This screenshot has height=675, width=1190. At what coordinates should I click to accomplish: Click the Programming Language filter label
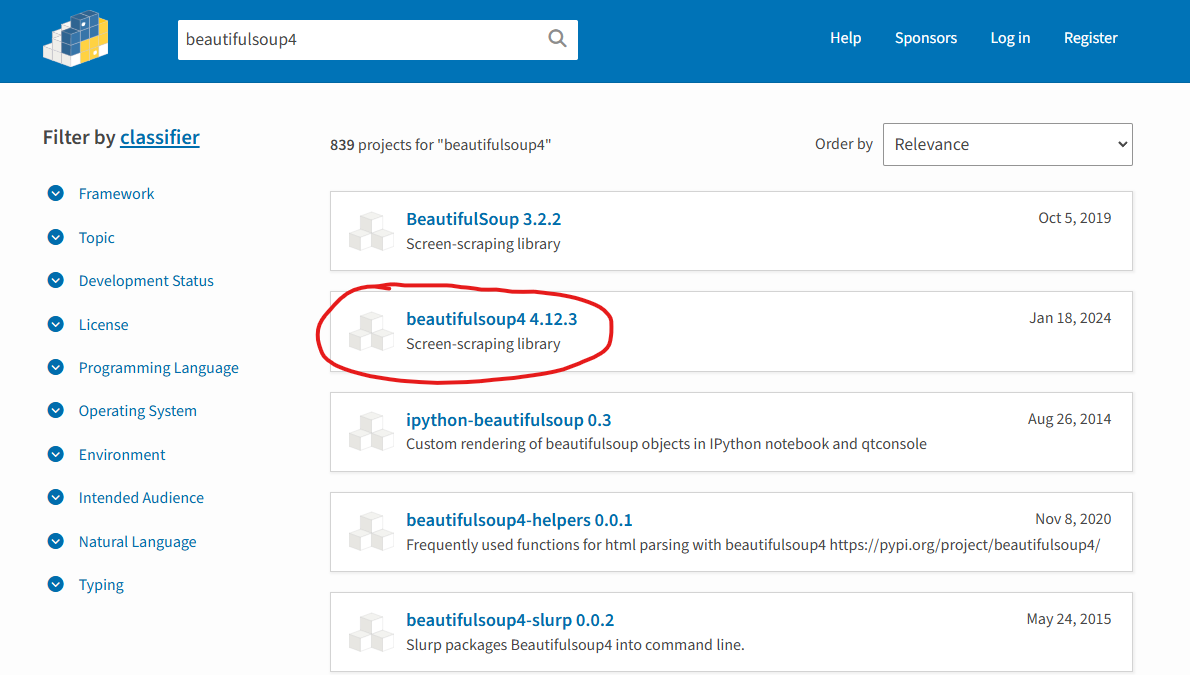point(159,367)
